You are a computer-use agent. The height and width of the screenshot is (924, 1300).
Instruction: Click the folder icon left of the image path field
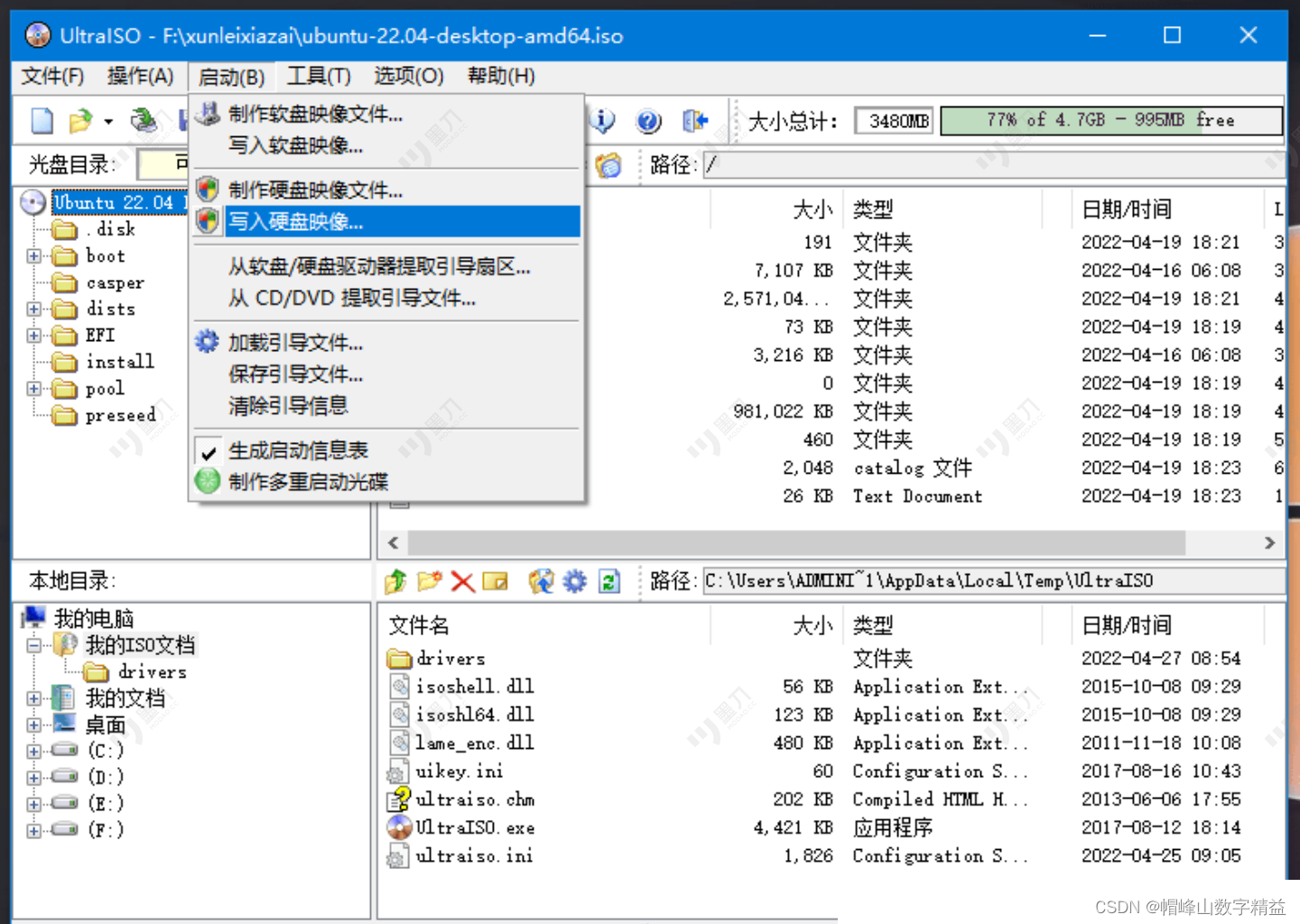pos(609,165)
